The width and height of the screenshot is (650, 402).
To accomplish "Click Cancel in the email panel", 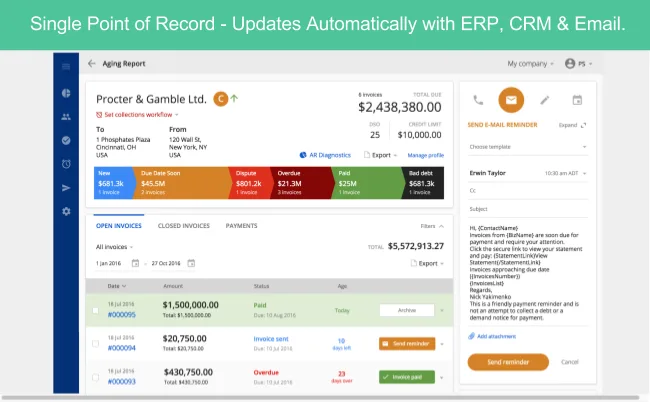I will (570, 362).
